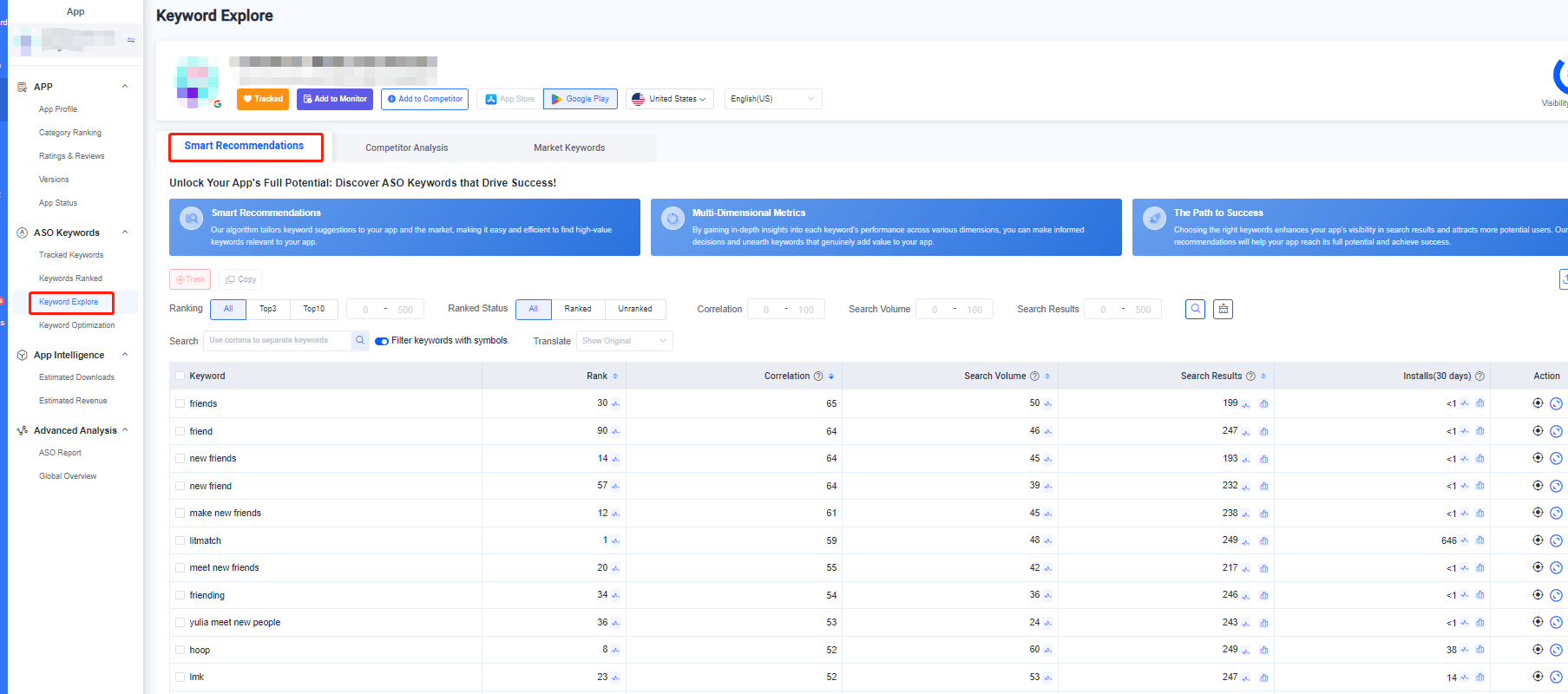This screenshot has height=694, width=1568.
Task: Select the App Store platform tab
Action: pyautogui.click(x=510, y=99)
